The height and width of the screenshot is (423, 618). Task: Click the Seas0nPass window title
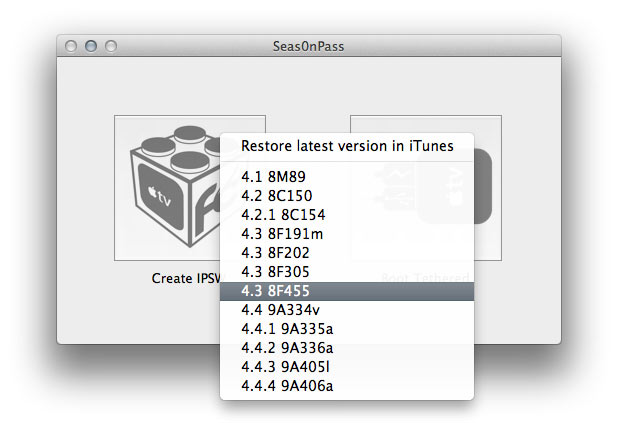(x=309, y=47)
